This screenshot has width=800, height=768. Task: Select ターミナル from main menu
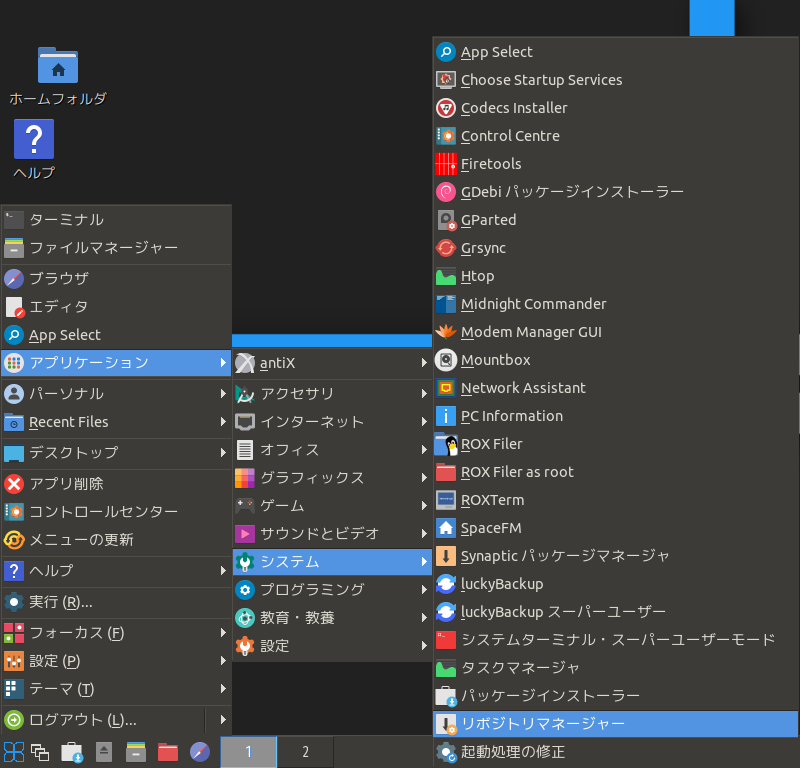[x=116, y=220]
